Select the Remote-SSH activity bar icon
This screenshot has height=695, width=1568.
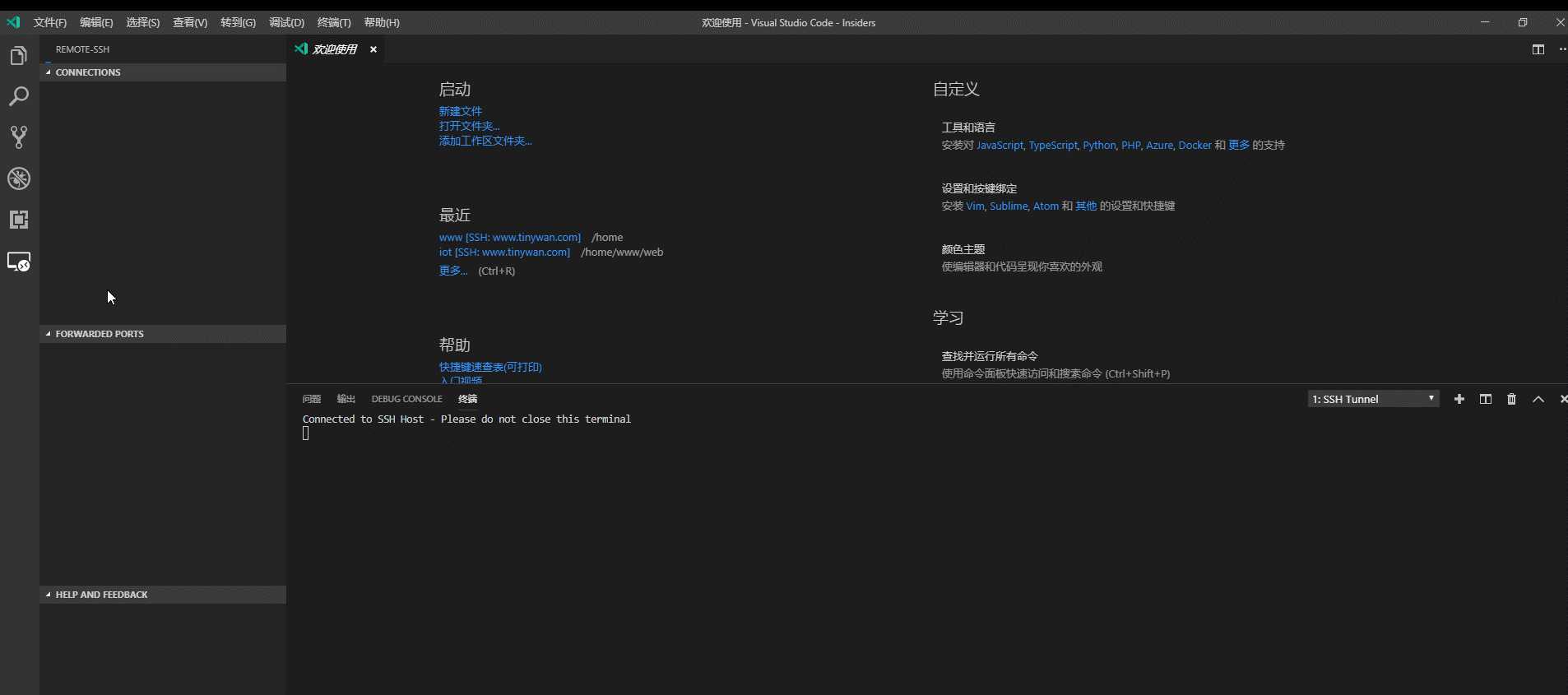(x=18, y=262)
